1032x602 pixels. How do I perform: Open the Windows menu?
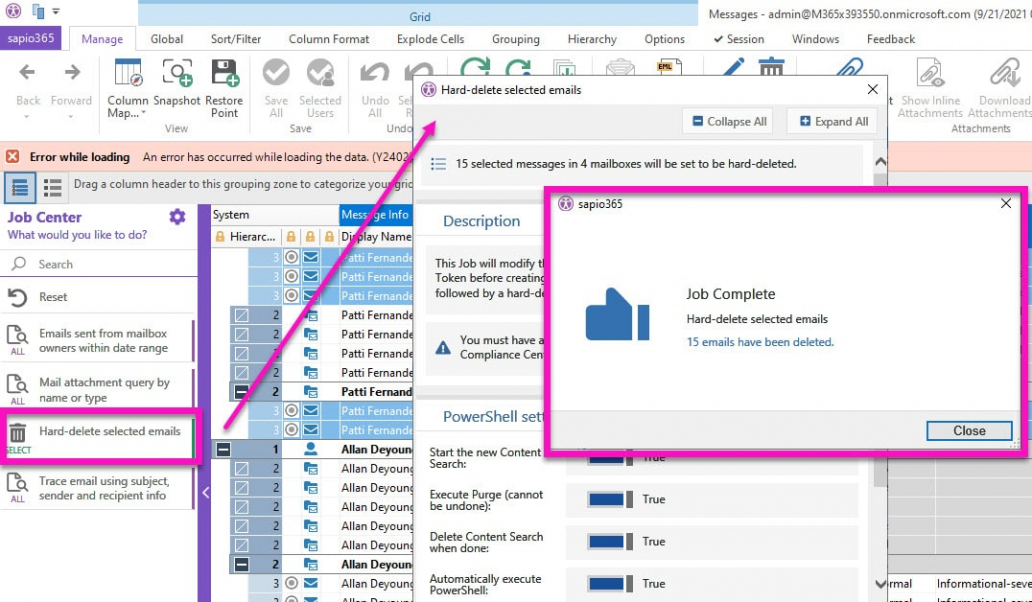(x=815, y=39)
